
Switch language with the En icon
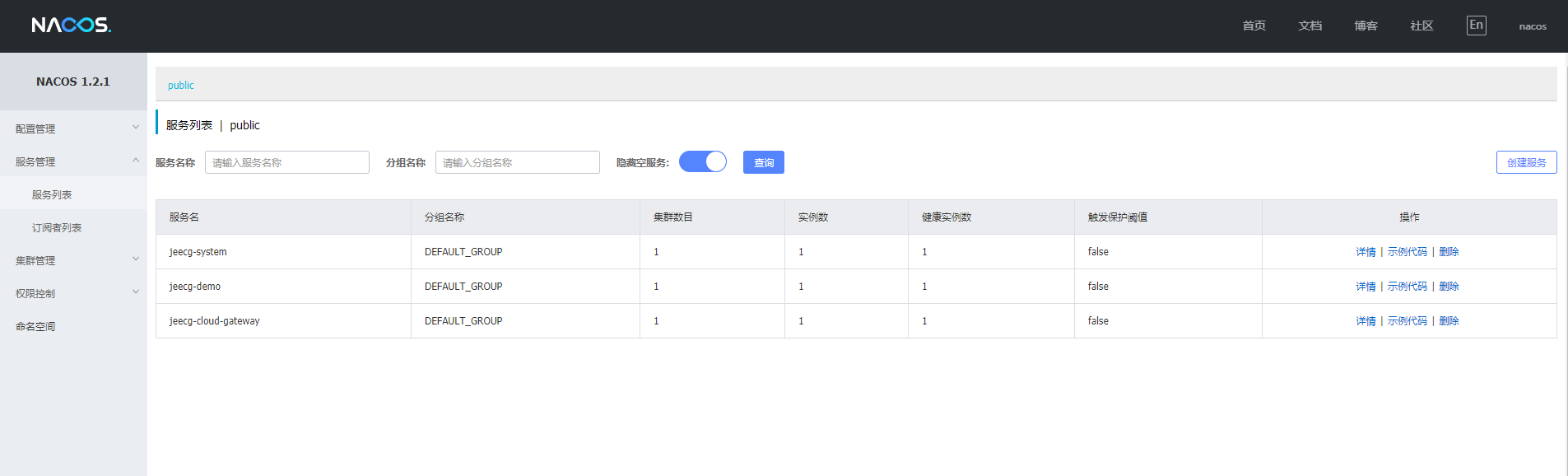1477,26
